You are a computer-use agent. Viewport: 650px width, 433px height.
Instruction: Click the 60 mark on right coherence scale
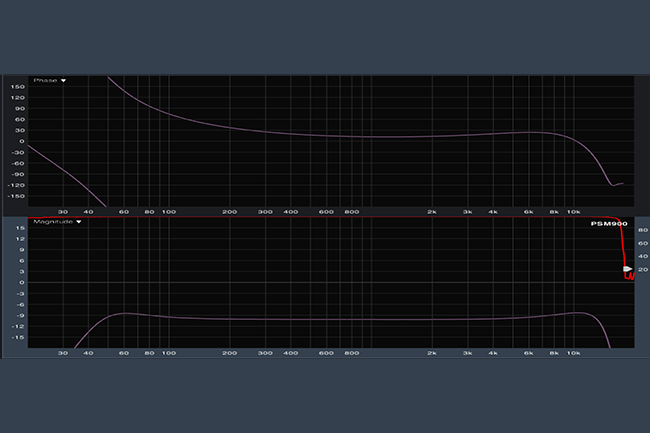tap(643, 243)
